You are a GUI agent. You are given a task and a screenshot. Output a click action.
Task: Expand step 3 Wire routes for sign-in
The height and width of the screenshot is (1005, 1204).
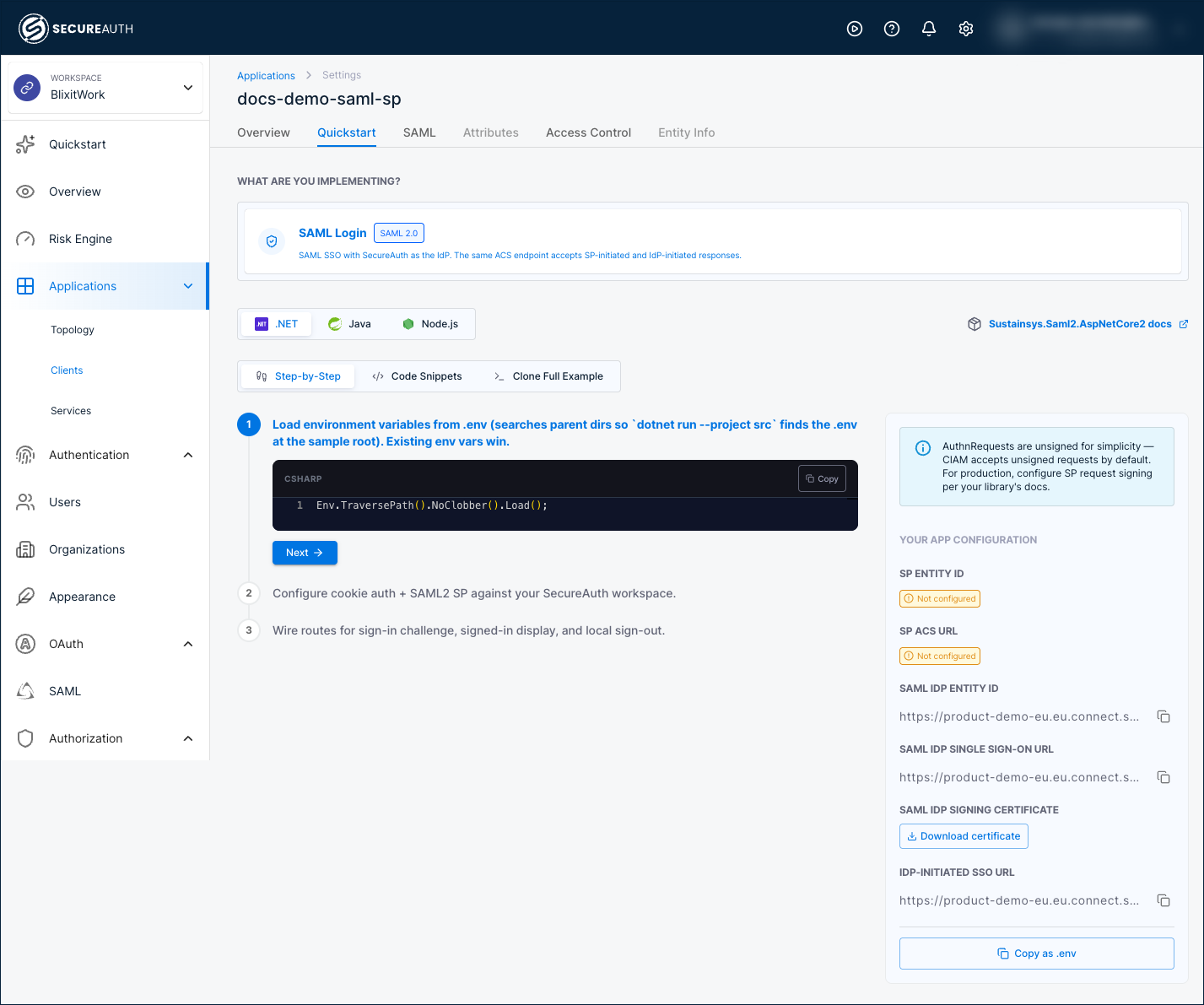468,630
